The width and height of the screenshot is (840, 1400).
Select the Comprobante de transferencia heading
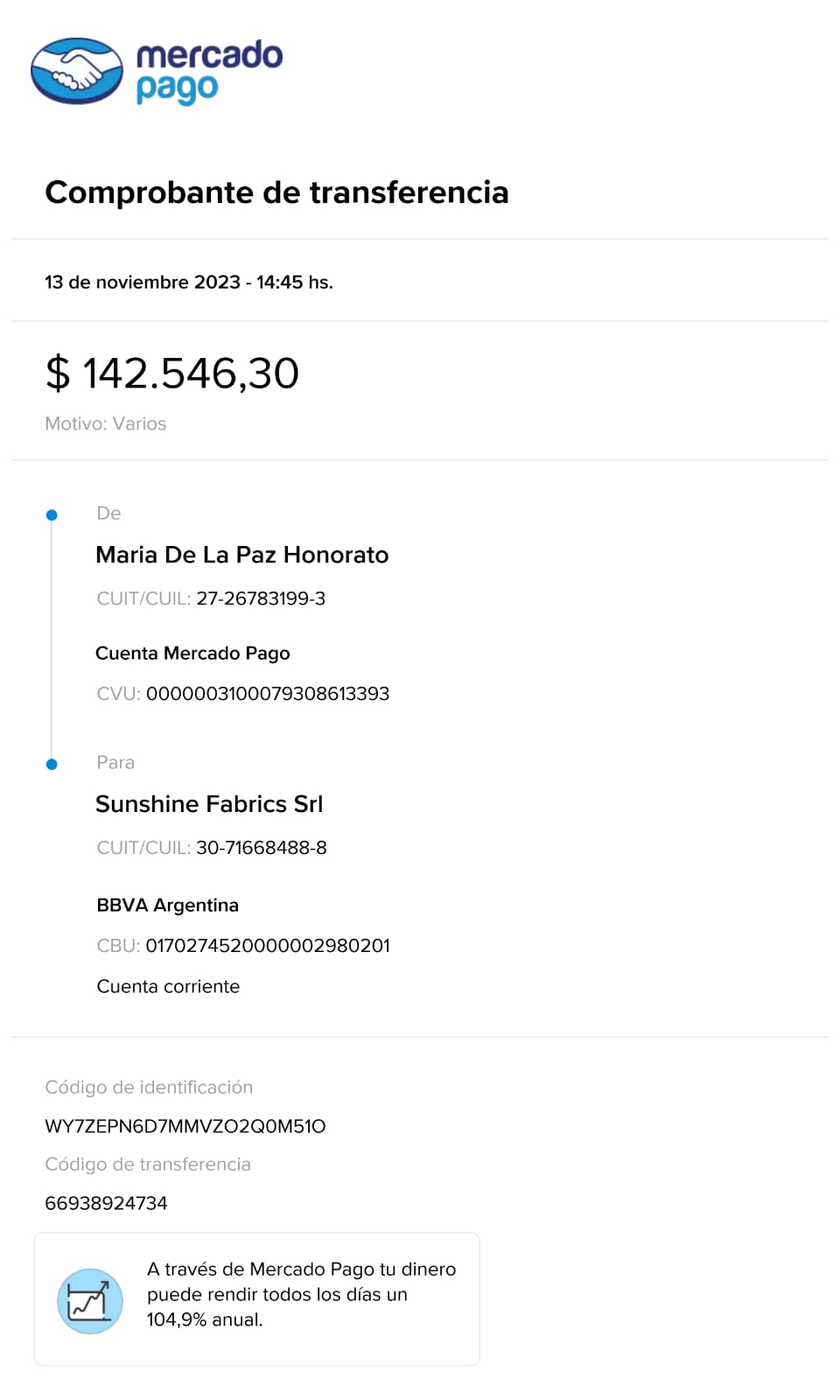(276, 192)
